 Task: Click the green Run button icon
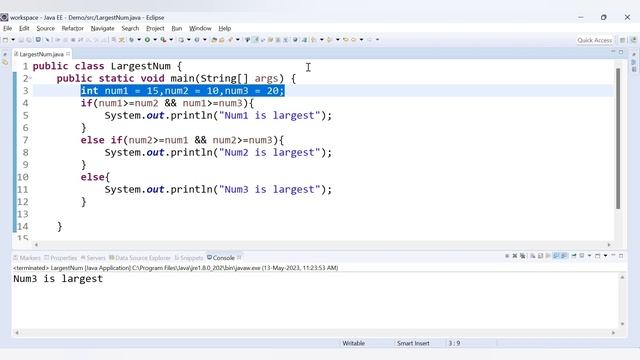pos(147,40)
